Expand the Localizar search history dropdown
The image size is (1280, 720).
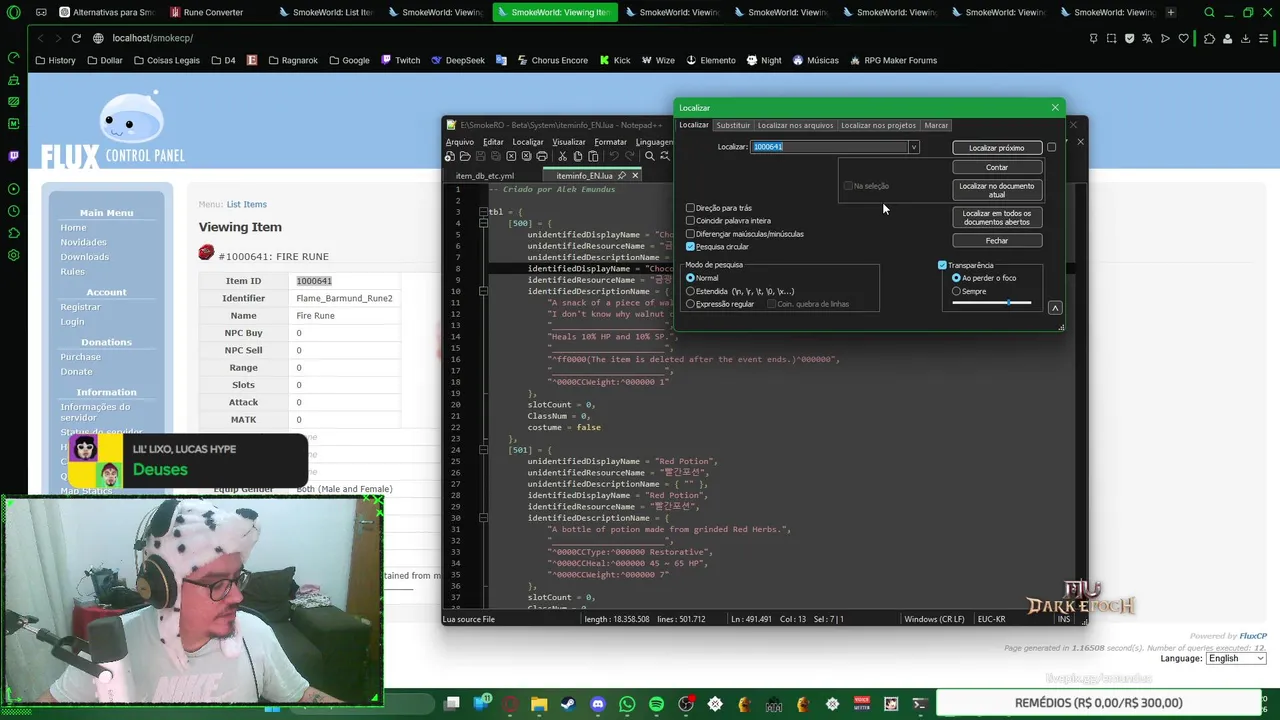(913, 147)
